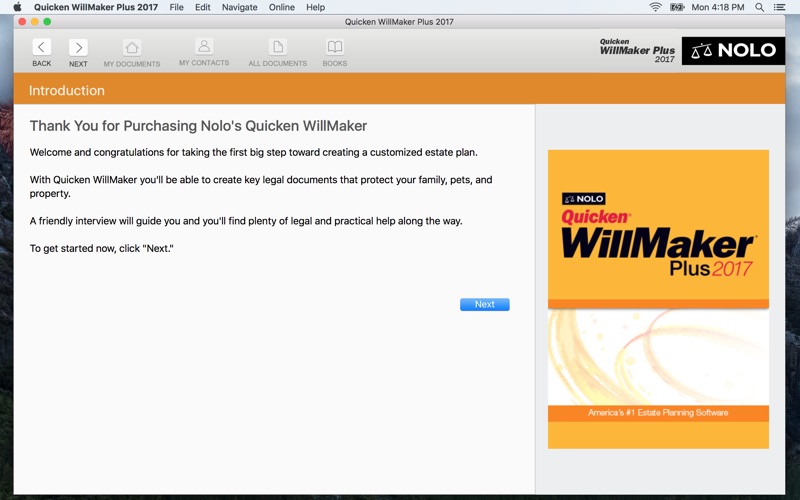800x500 pixels.
Task: Close the window with red button
Action: coord(22,21)
